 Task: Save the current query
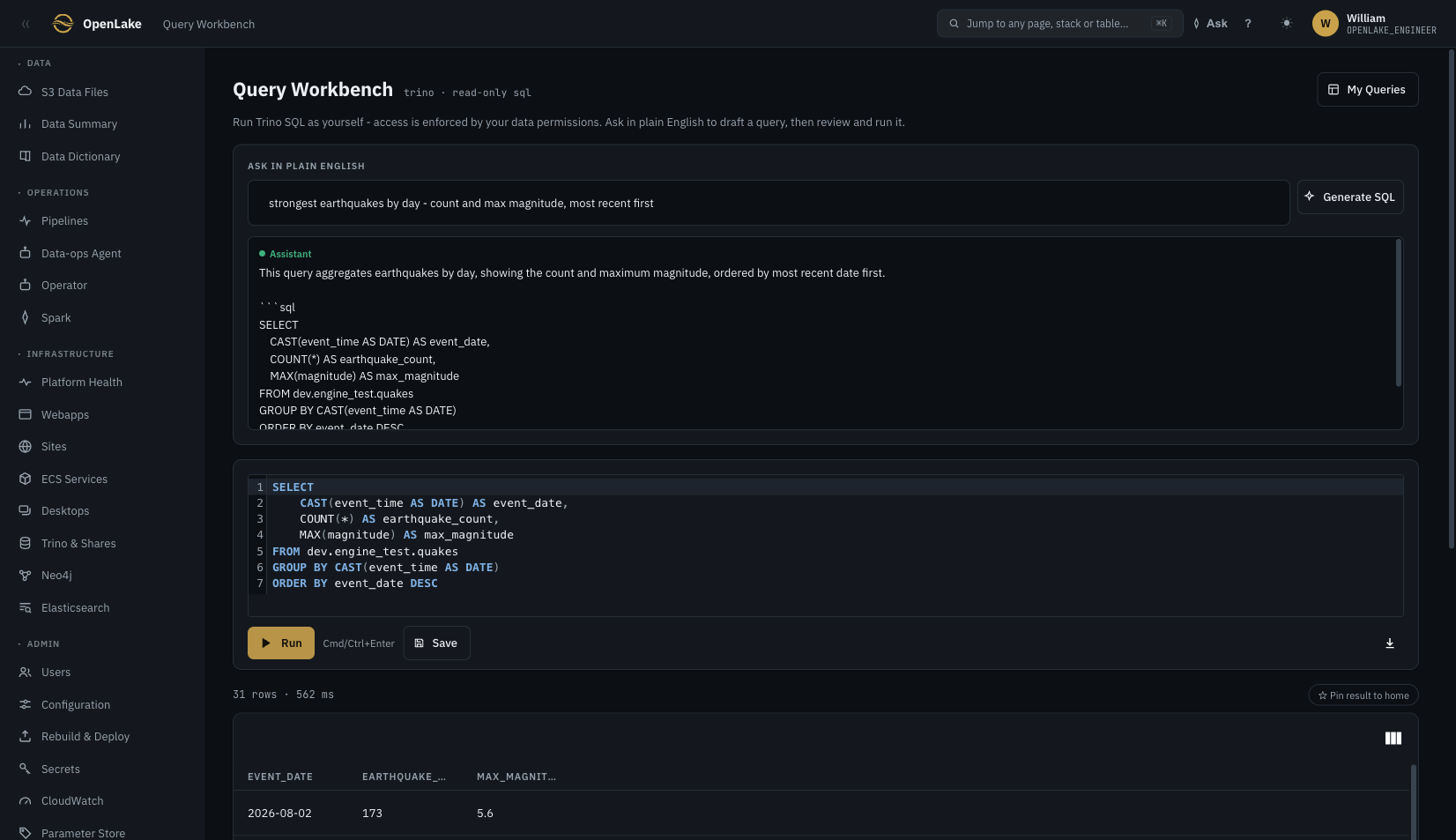436,643
